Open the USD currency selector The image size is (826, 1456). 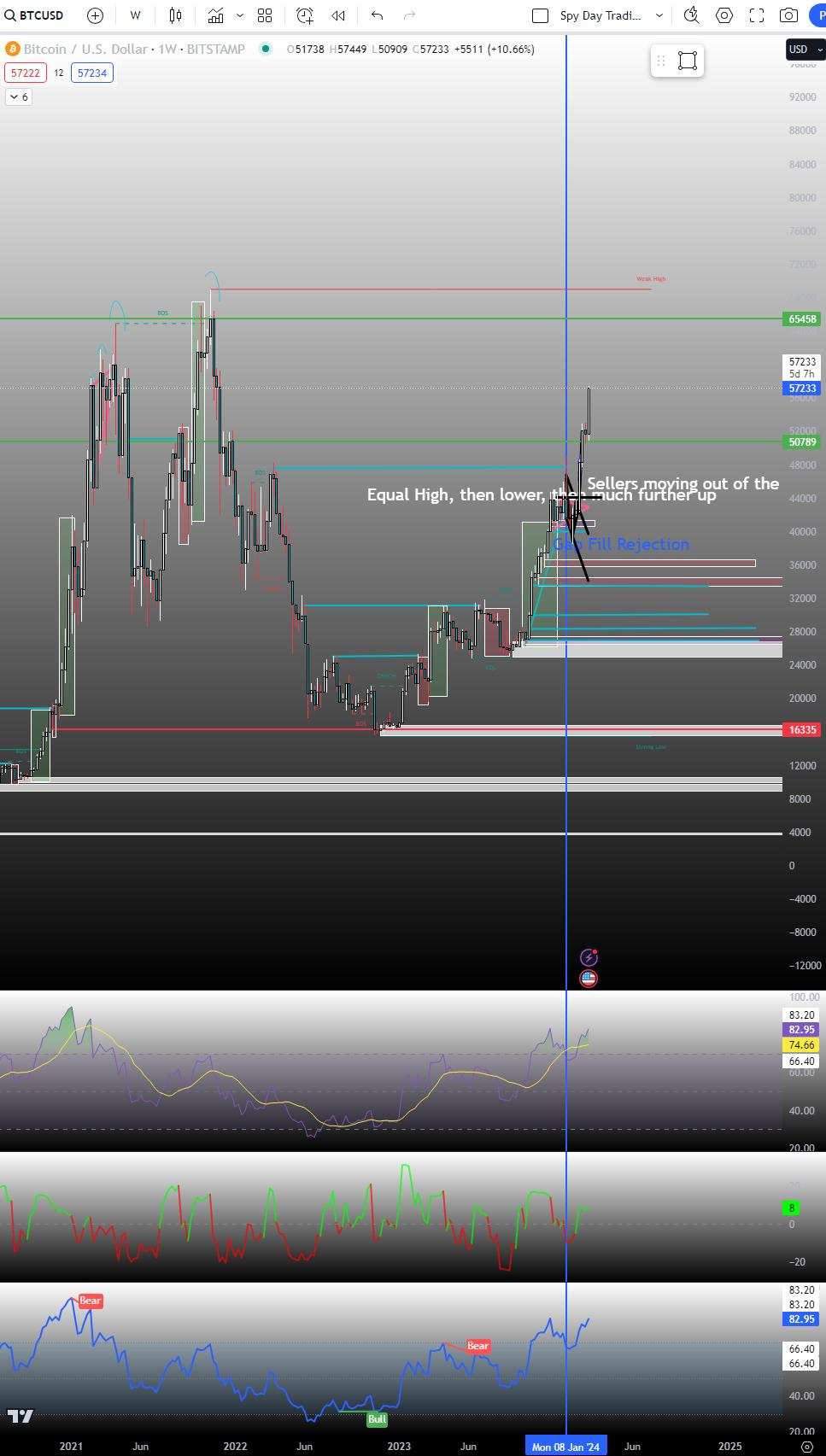804,50
